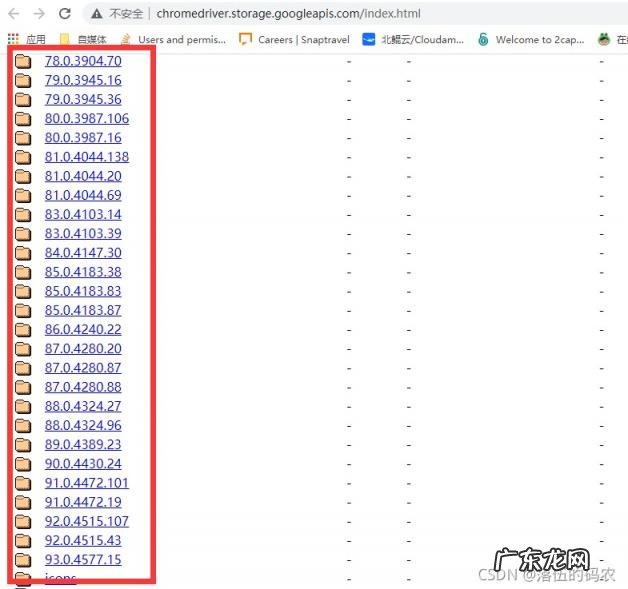Screen dimensions: 628x589
Task: Open the 80.0.3987.106 version link
Action: [86, 119]
